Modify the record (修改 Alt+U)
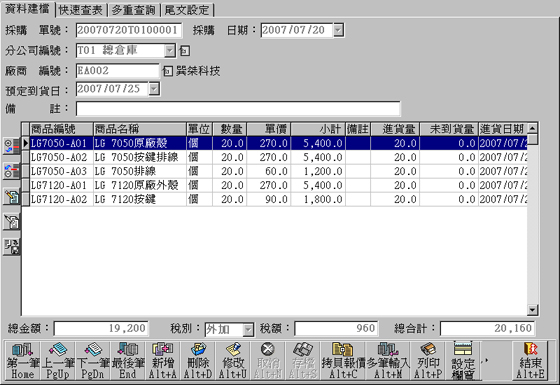This screenshot has width=560, height=385. tap(232, 360)
